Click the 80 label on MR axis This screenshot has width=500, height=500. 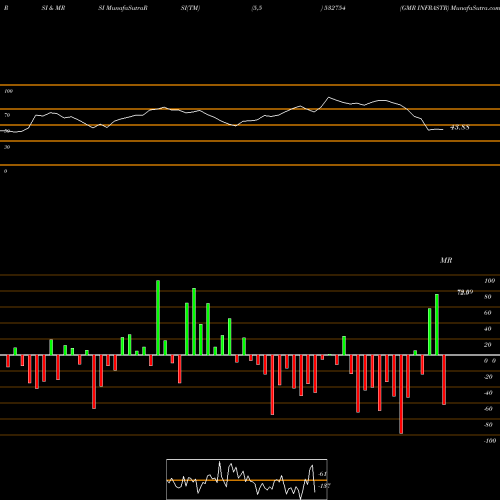pyautogui.click(x=488, y=297)
